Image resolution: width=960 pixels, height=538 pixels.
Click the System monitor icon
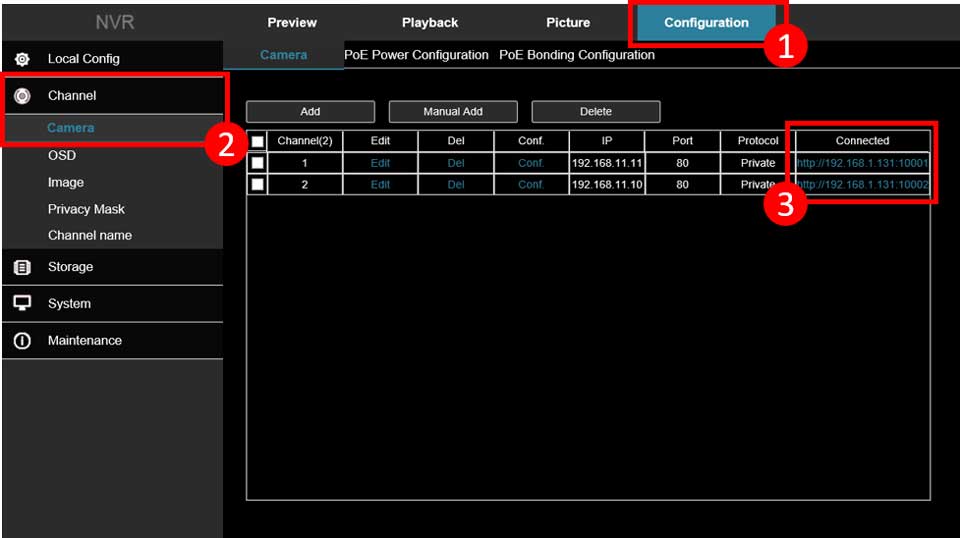click(22, 304)
